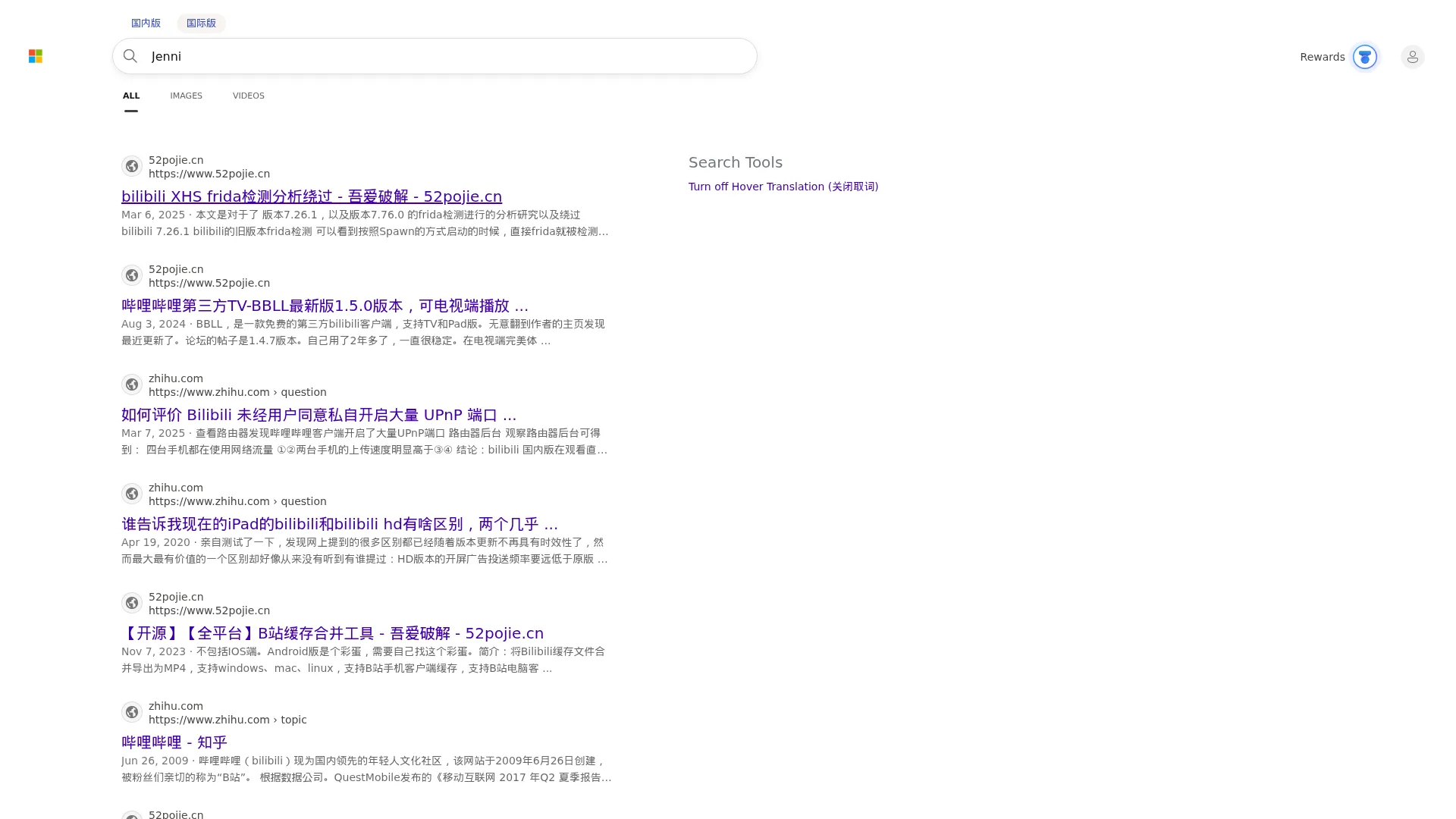Click the search magnifier icon
Screen dimensions: 1456x819
click(x=130, y=56)
